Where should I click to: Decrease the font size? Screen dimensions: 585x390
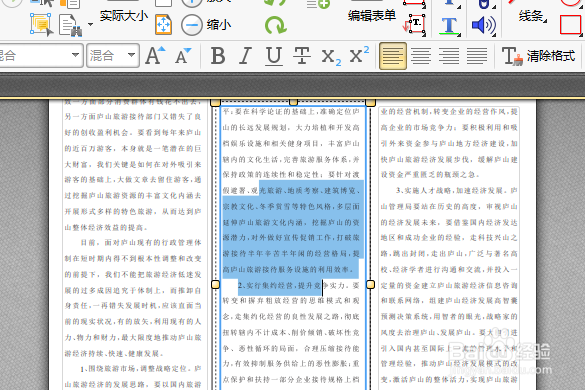[x=183, y=56]
